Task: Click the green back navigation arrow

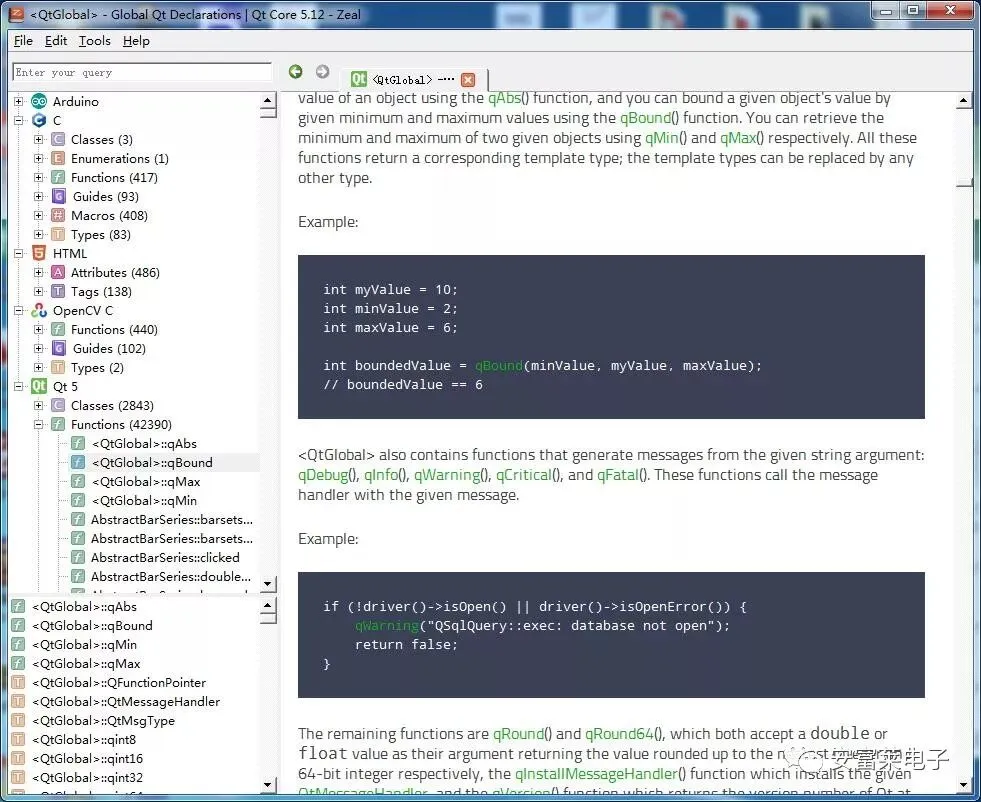Action: pyautogui.click(x=295, y=71)
